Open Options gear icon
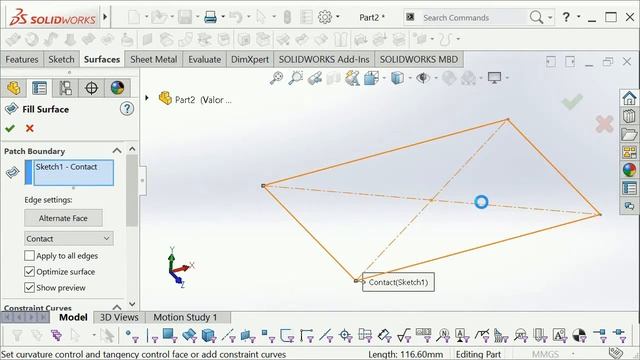This screenshot has height=360, width=640. (325, 17)
